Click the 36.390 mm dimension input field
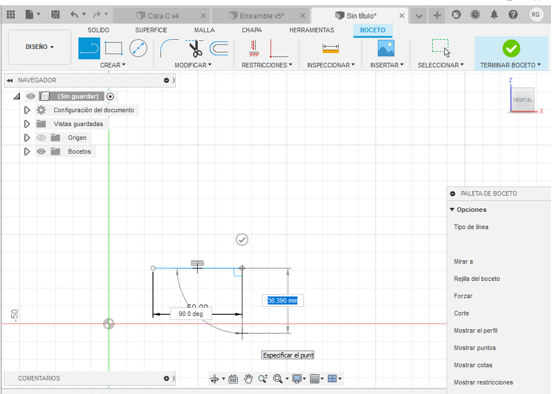Screen dimensions: 554x394 pyautogui.click(x=283, y=301)
